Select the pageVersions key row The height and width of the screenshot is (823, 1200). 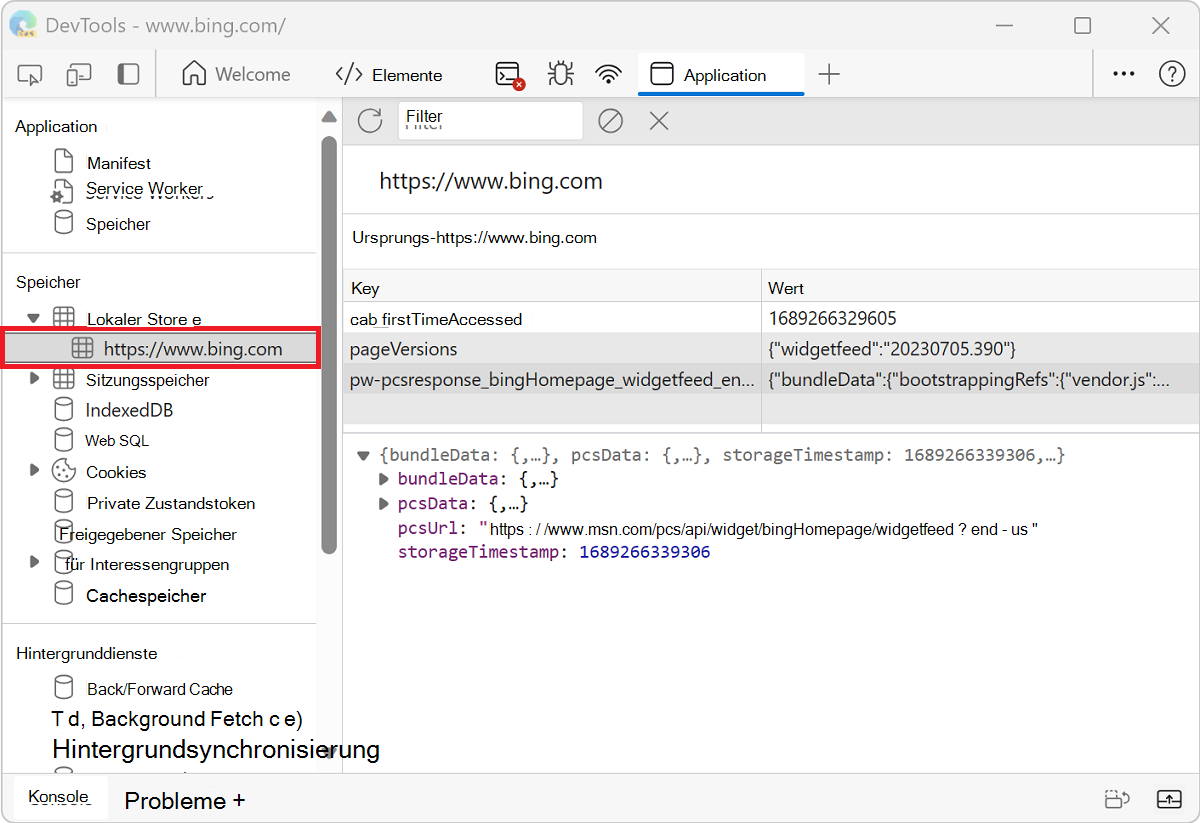point(551,348)
